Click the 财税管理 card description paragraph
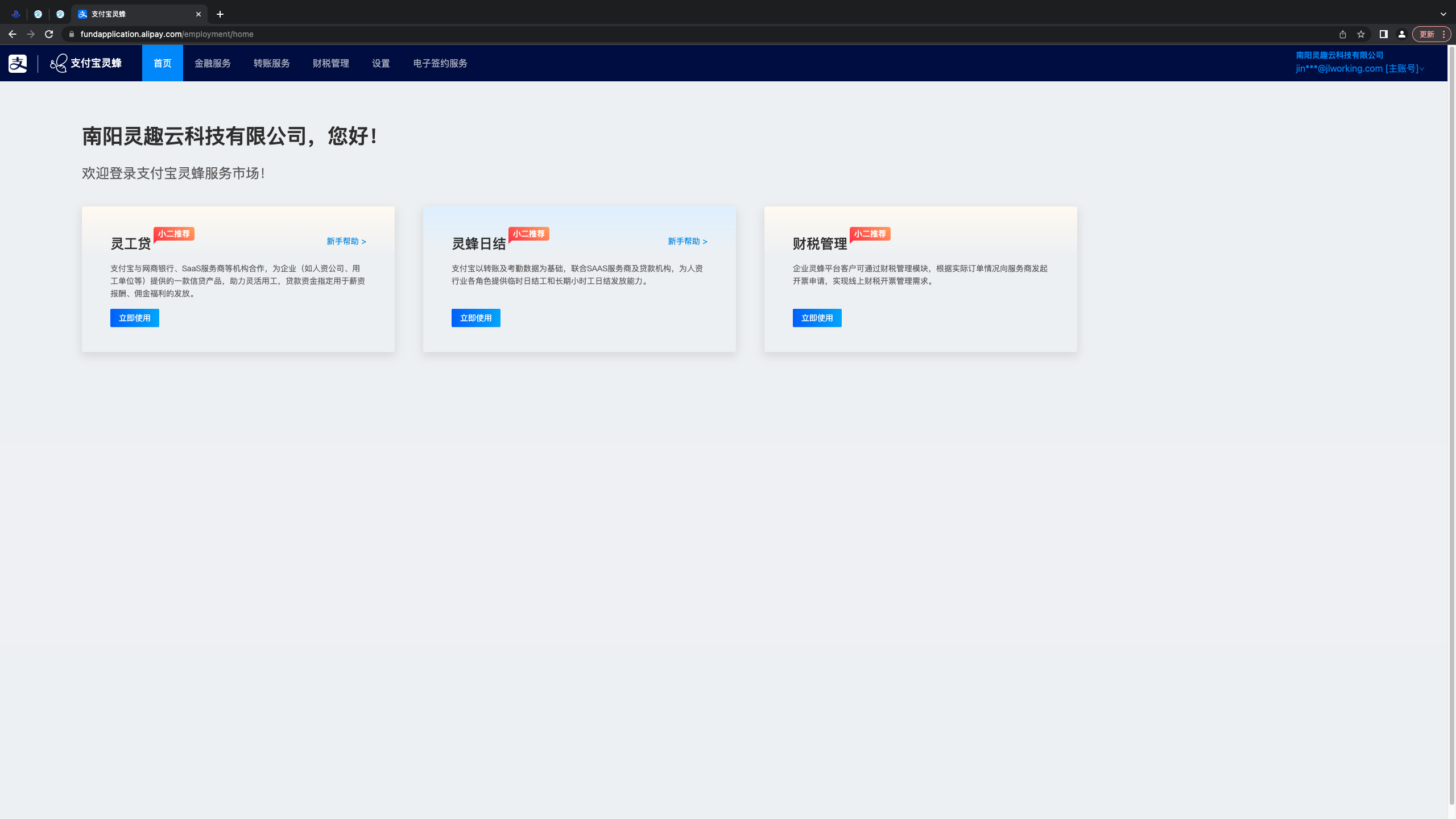This screenshot has width=1456, height=819. tap(920, 275)
